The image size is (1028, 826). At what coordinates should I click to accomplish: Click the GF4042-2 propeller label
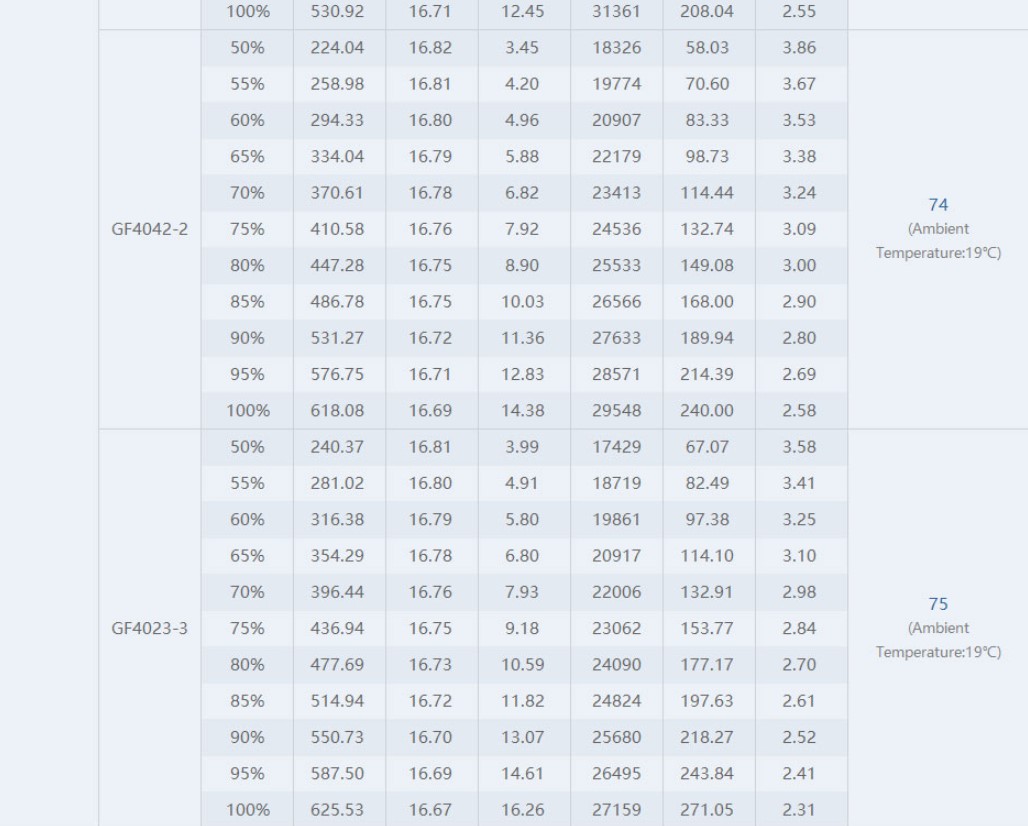149,229
